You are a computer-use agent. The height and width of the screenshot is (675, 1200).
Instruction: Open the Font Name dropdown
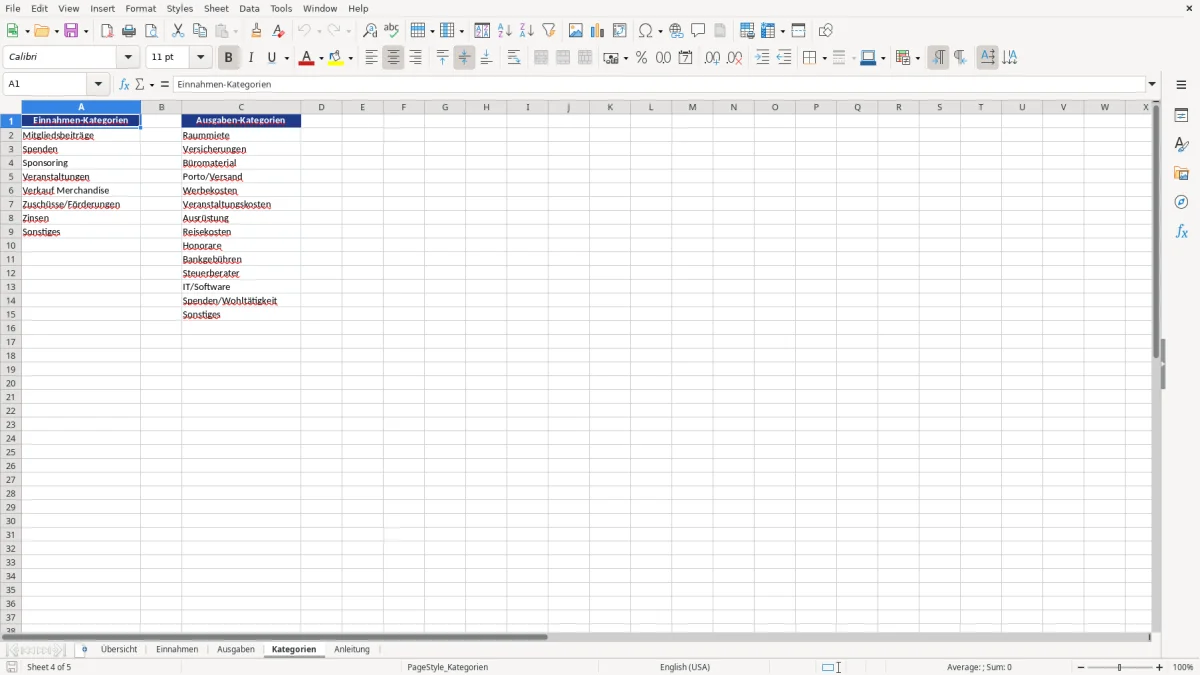coord(128,58)
